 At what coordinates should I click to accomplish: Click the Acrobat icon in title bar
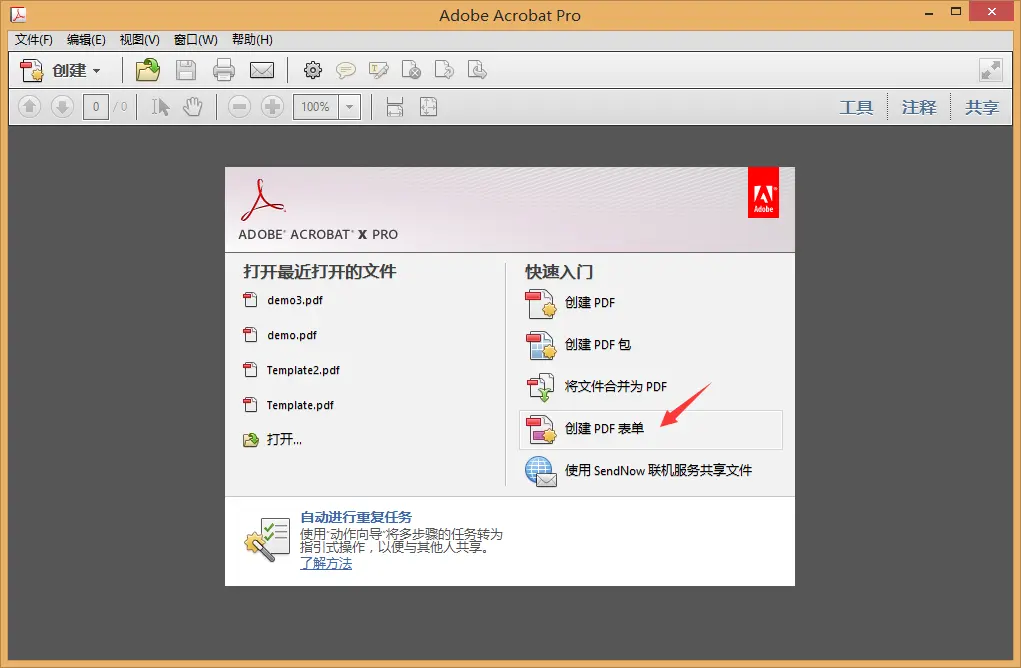click(18, 14)
